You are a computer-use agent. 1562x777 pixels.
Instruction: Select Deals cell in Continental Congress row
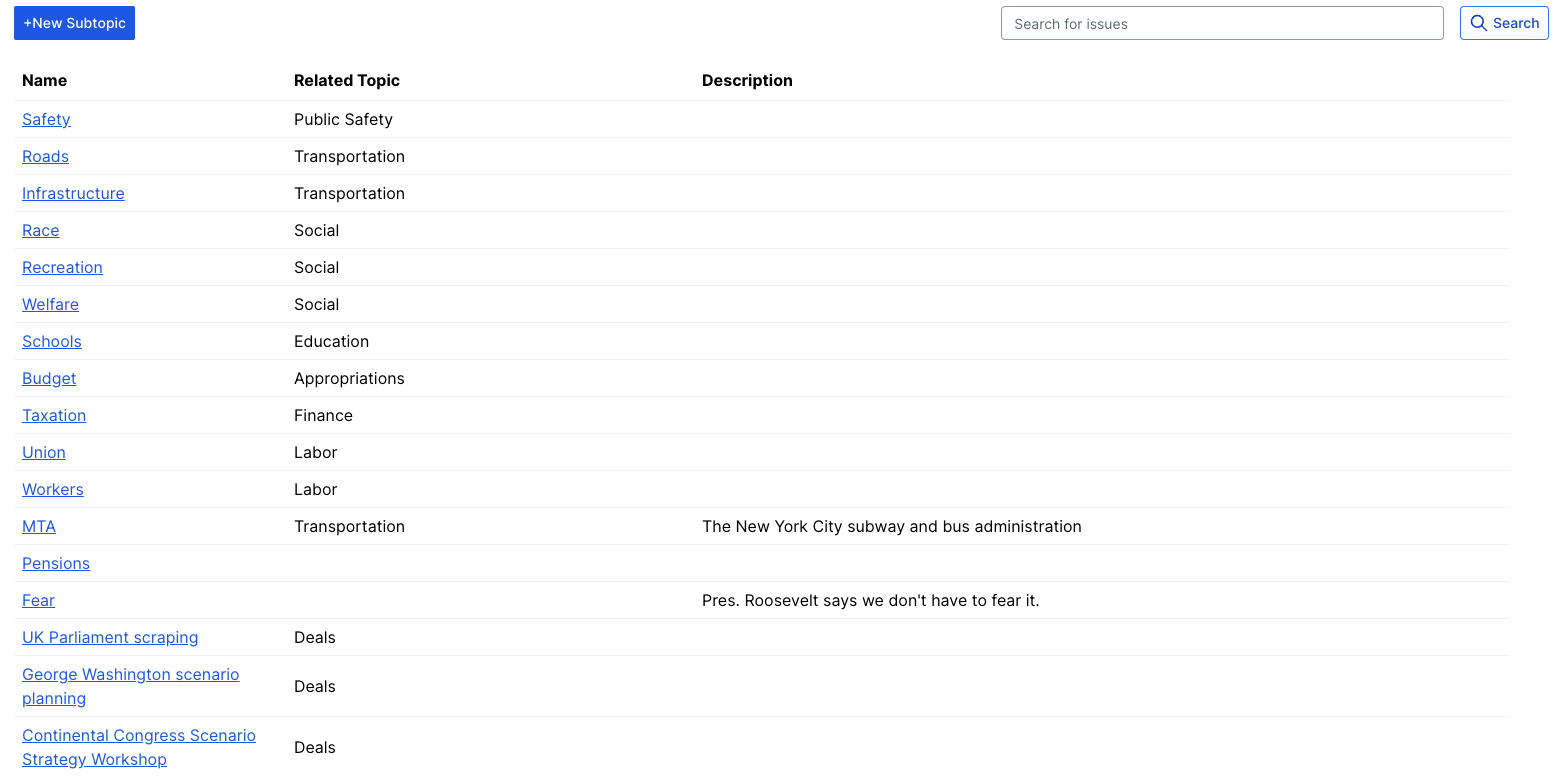(x=314, y=747)
